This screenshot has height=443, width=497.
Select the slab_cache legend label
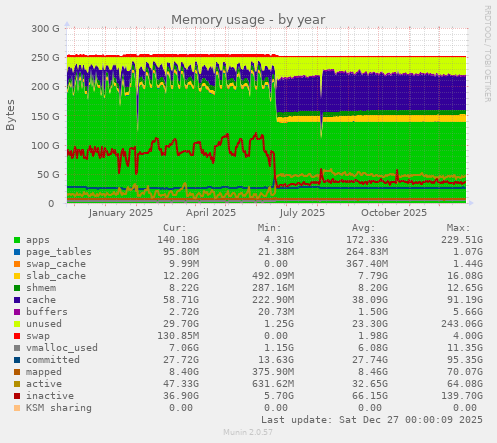tap(56, 276)
